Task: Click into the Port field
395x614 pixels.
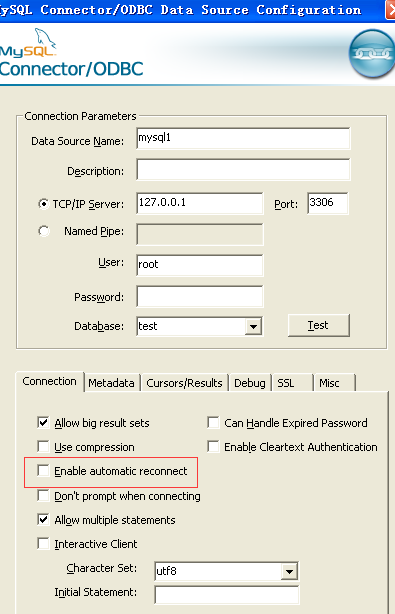Action: click(328, 203)
